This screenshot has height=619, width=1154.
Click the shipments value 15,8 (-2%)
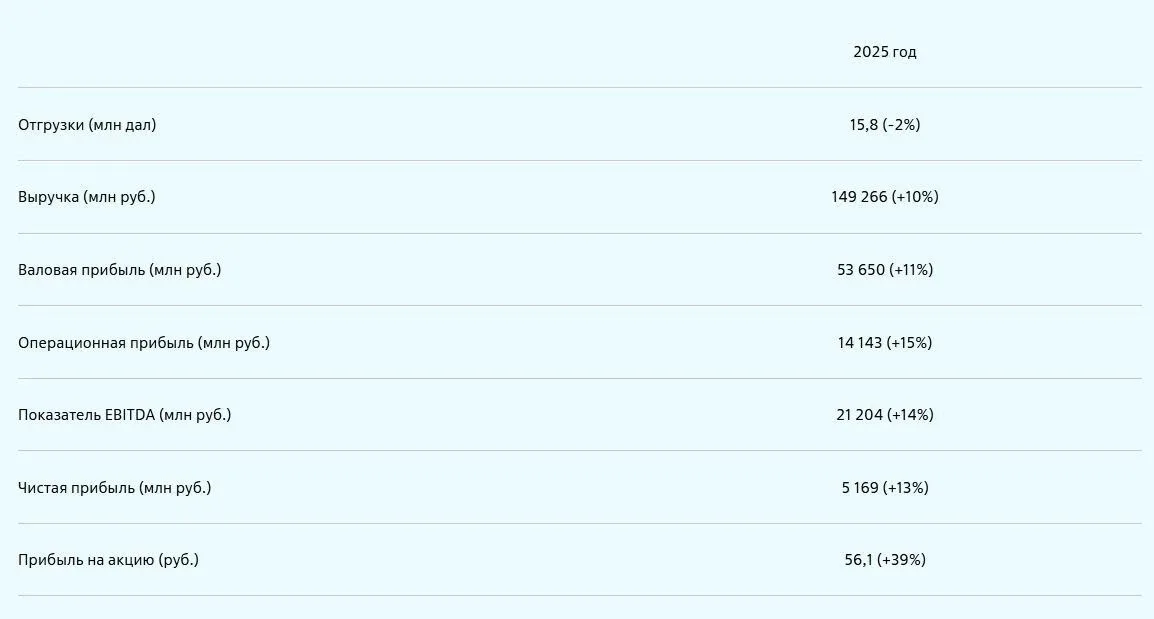pyautogui.click(x=884, y=125)
